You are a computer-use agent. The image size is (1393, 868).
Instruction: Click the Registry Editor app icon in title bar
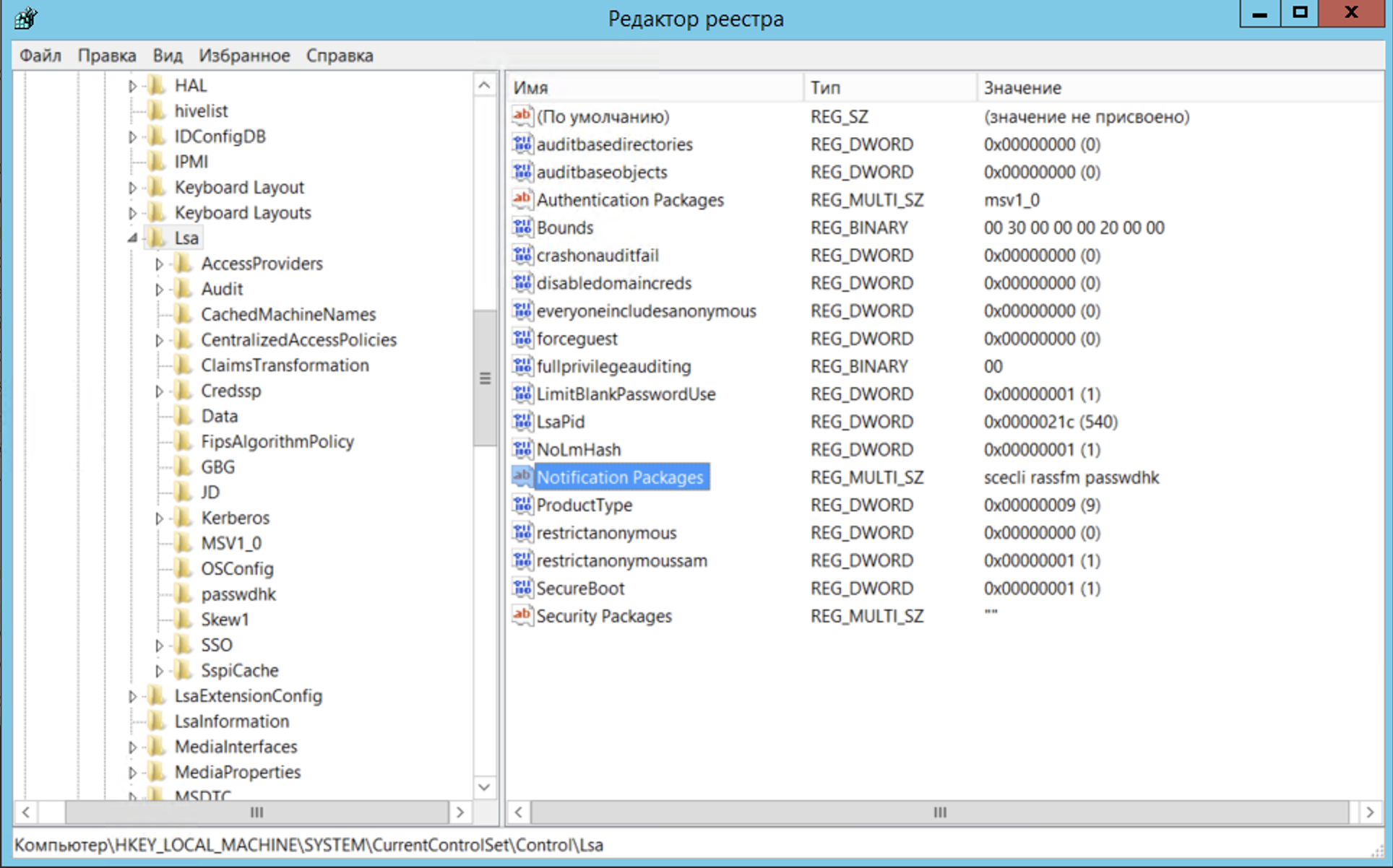[x=25, y=18]
